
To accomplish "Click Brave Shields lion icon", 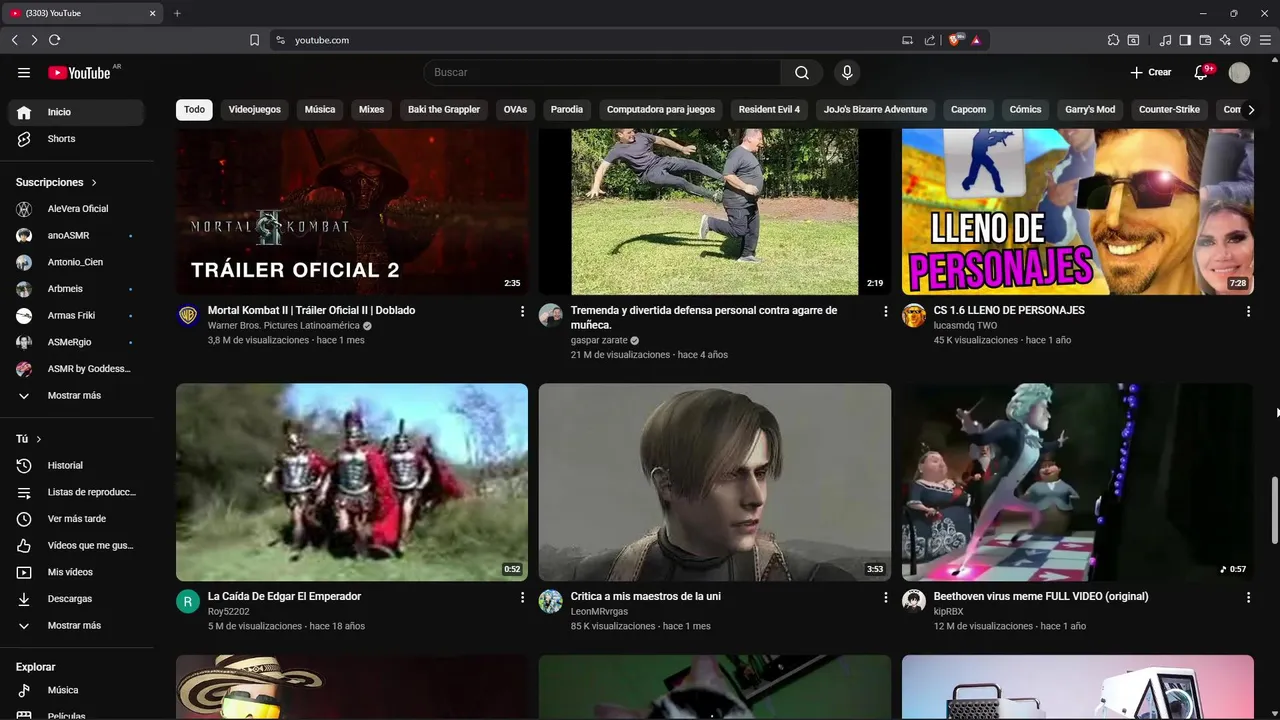I will (x=956, y=40).
